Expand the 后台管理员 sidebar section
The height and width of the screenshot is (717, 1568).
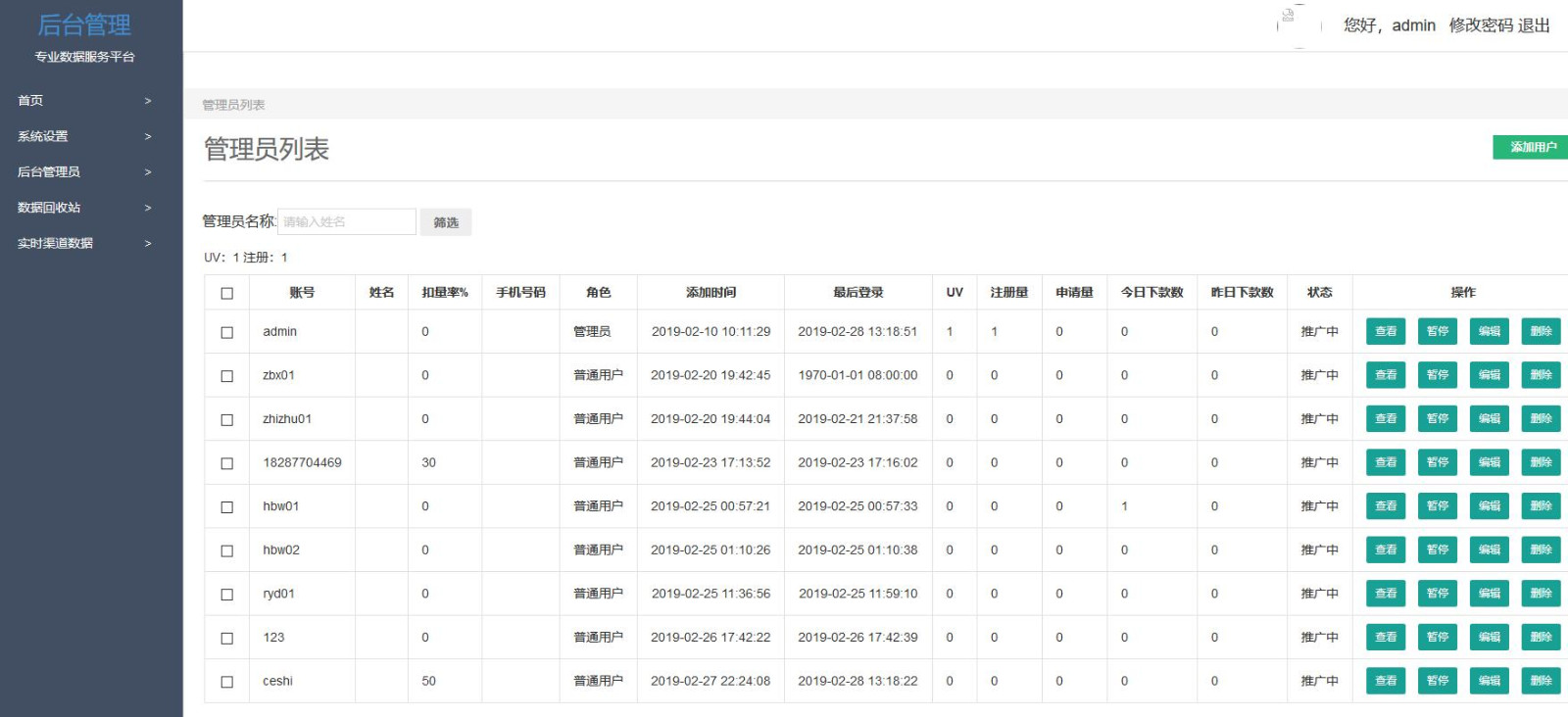(84, 171)
